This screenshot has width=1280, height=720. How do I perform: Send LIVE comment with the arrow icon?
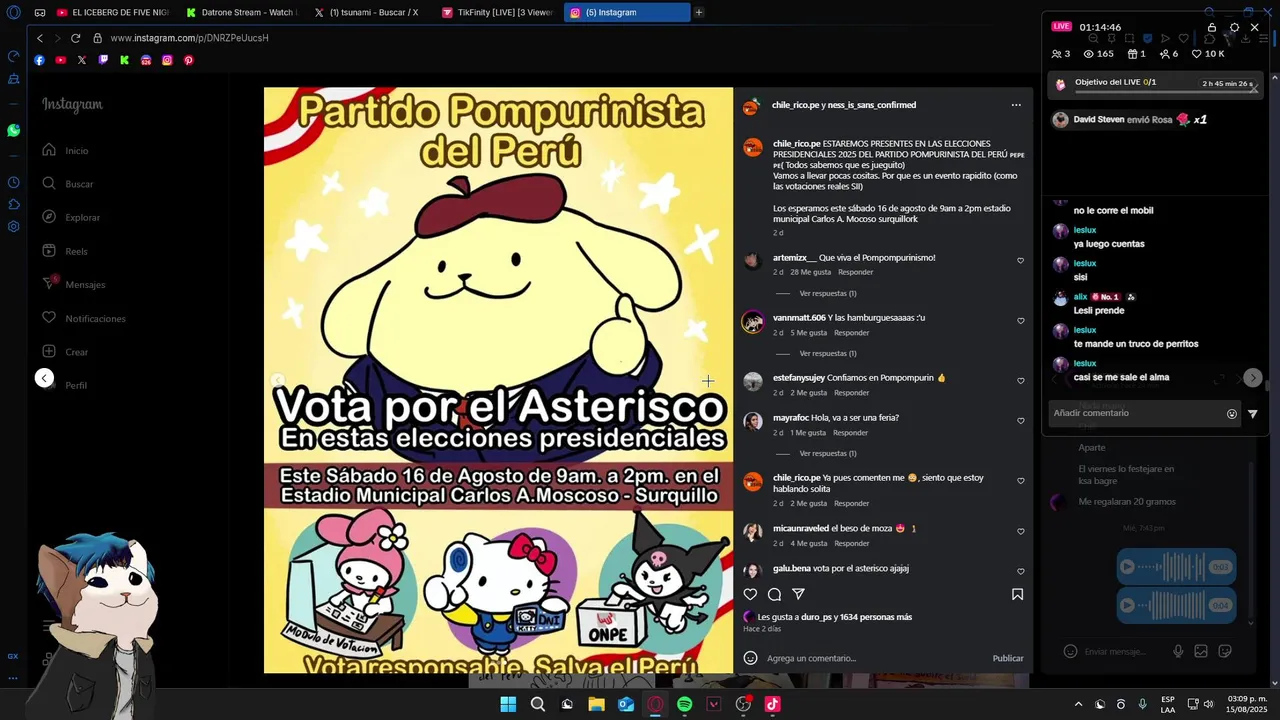point(1253,413)
